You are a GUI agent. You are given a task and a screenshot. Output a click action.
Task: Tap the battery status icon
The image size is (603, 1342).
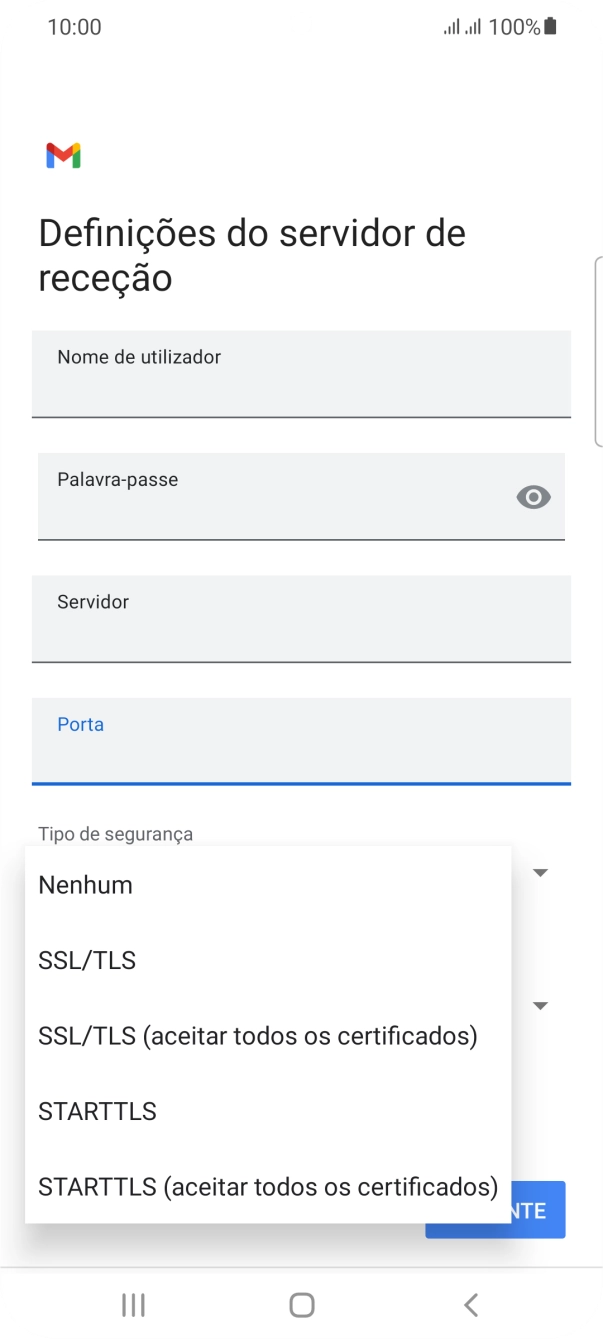549,26
